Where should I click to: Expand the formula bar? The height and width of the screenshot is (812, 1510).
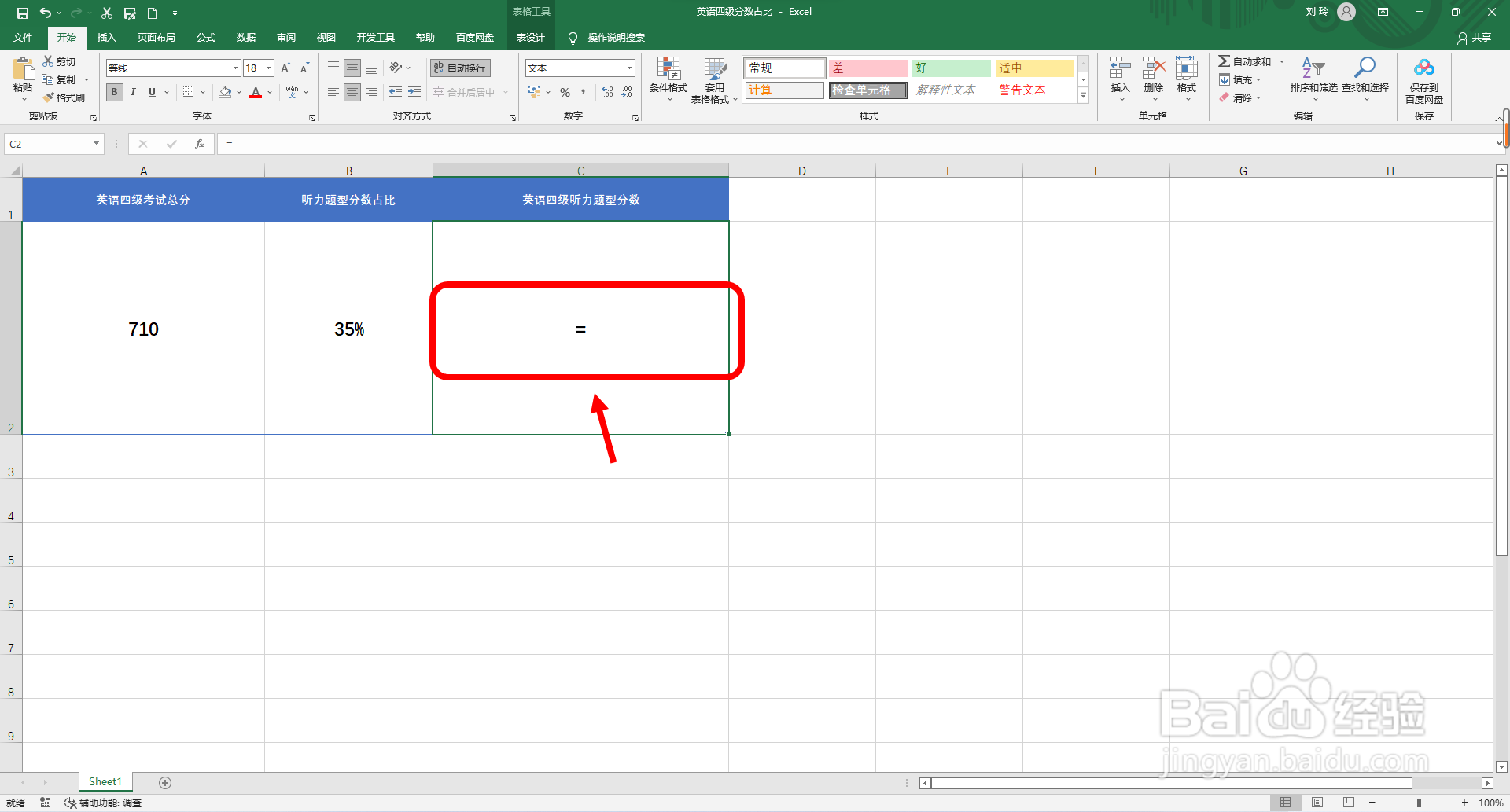(x=1498, y=144)
